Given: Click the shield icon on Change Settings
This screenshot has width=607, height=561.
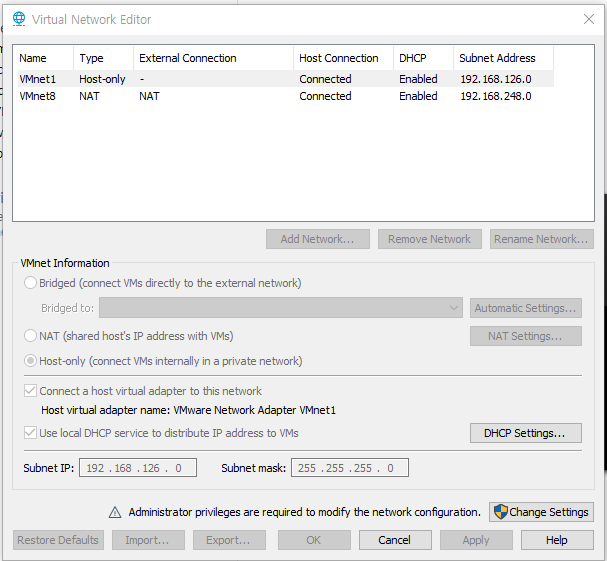Looking at the screenshot, I should pyautogui.click(x=501, y=512).
